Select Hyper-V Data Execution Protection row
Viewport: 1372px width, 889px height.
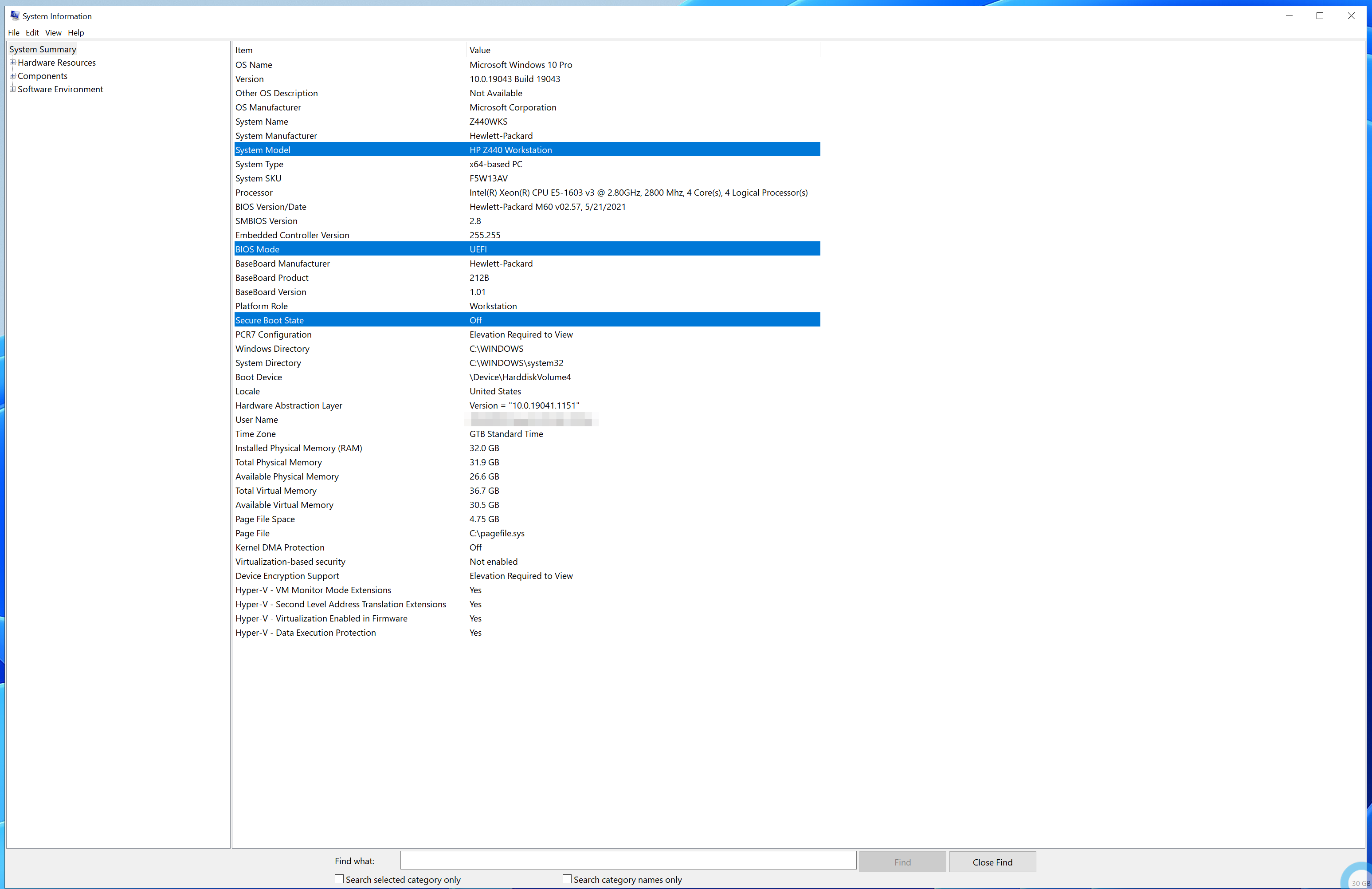[x=527, y=633]
